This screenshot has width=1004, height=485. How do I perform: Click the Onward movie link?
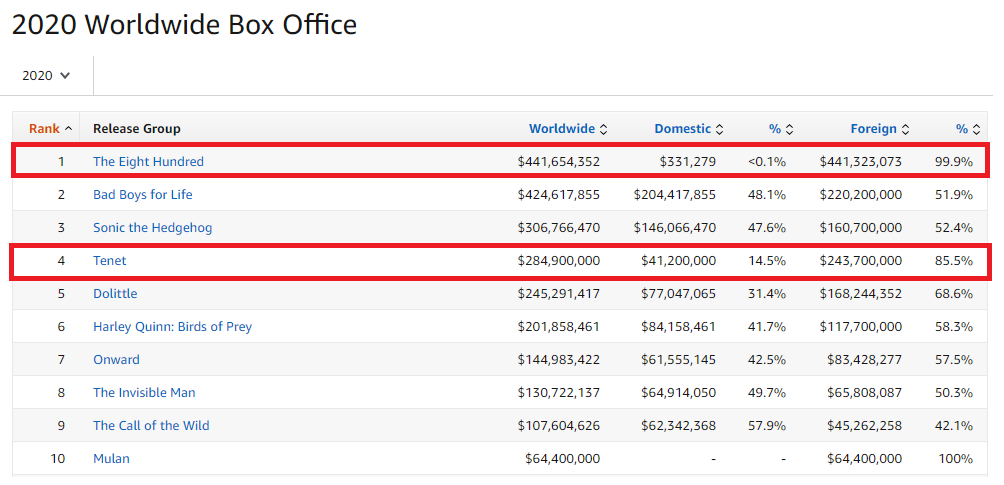116,360
